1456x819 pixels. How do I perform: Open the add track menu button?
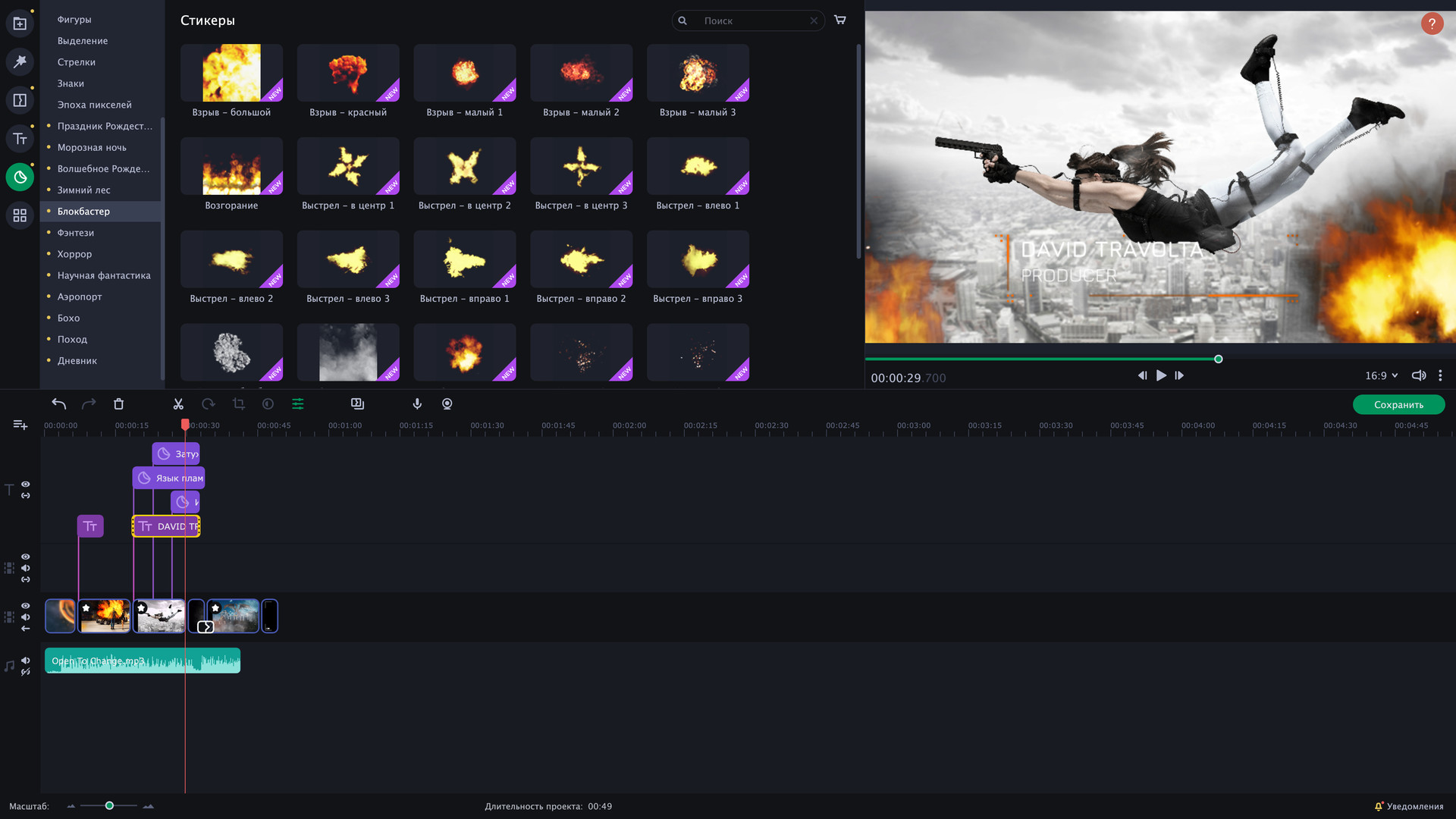point(20,425)
